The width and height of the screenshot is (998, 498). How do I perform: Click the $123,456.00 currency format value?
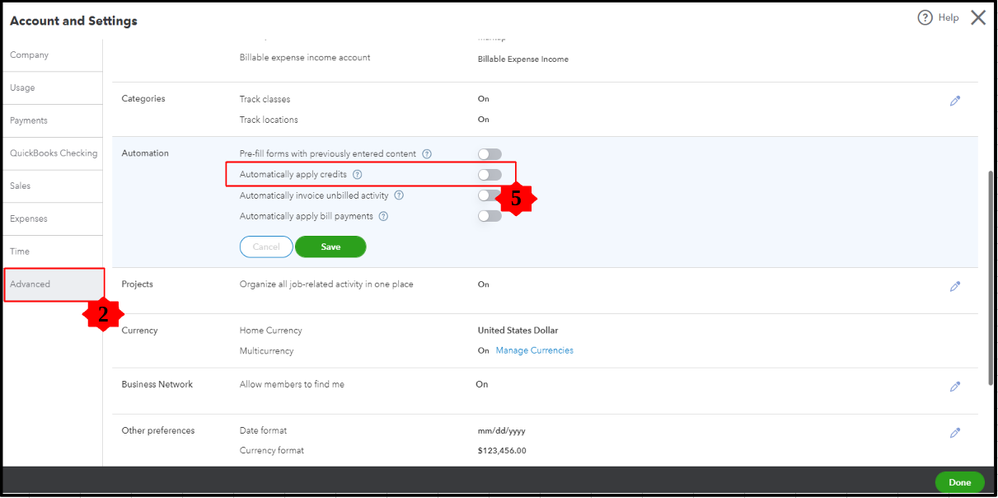point(502,451)
